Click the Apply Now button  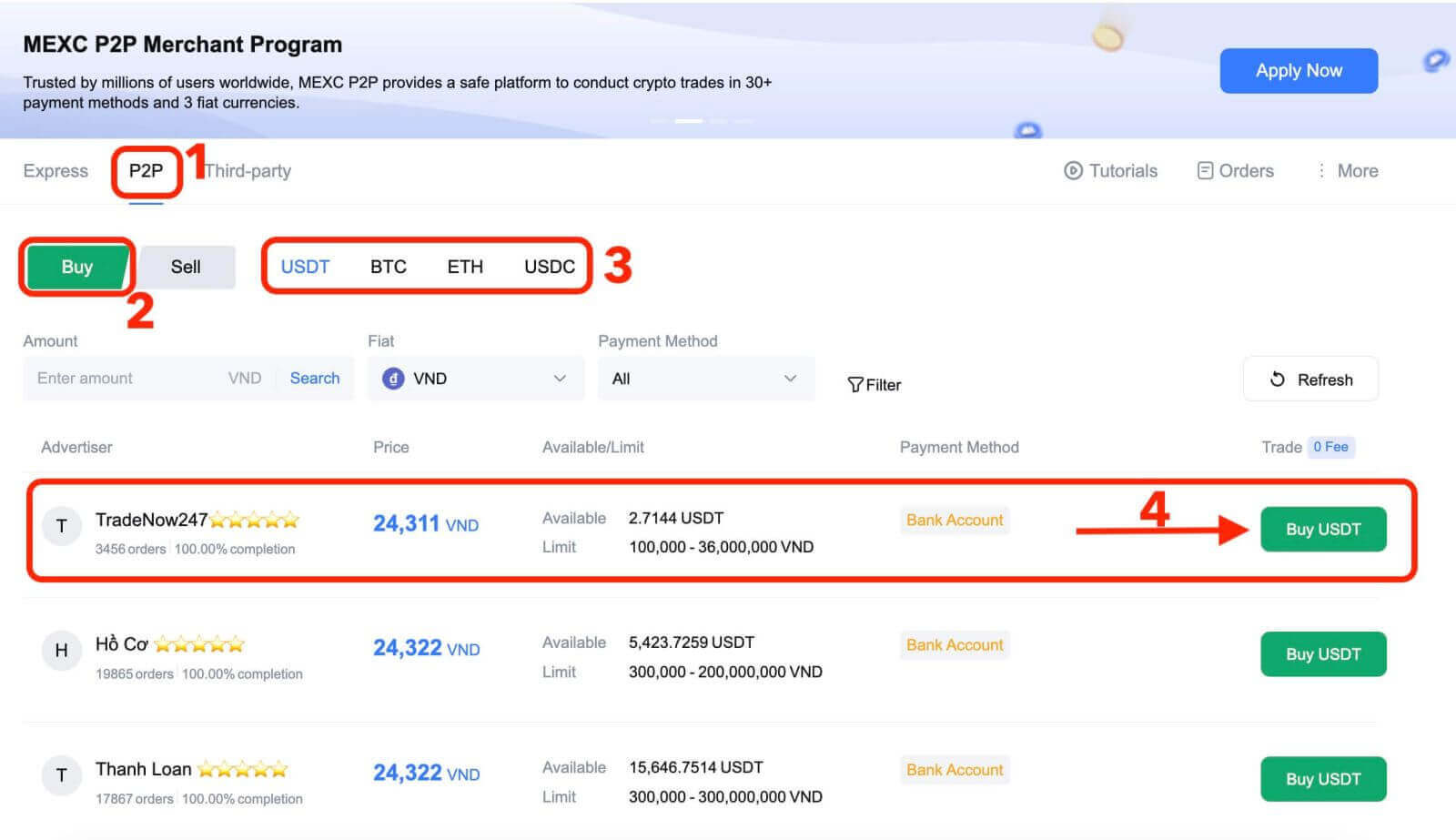[x=1299, y=71]
